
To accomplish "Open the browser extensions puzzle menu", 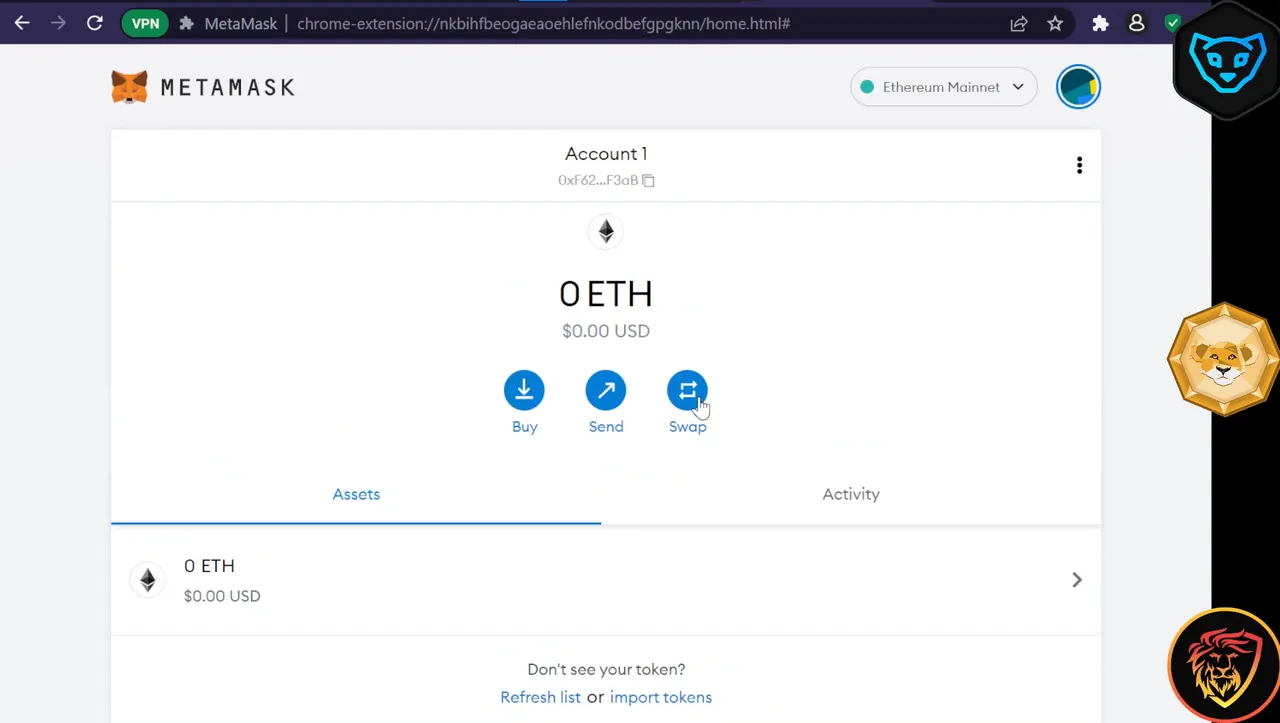I will (1100, 23).
